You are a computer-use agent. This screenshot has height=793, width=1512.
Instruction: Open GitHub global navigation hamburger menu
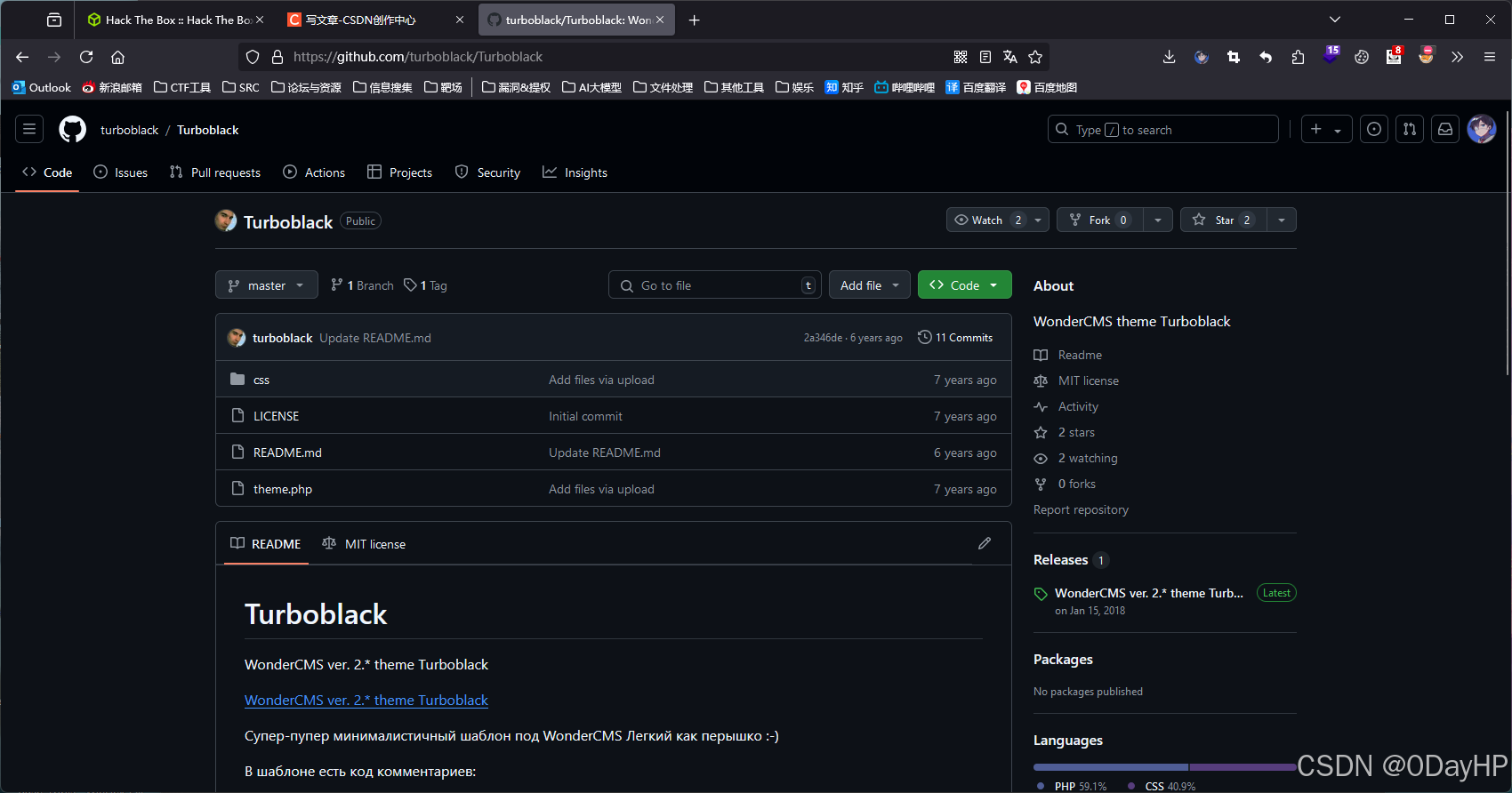[x=29, y=129]
